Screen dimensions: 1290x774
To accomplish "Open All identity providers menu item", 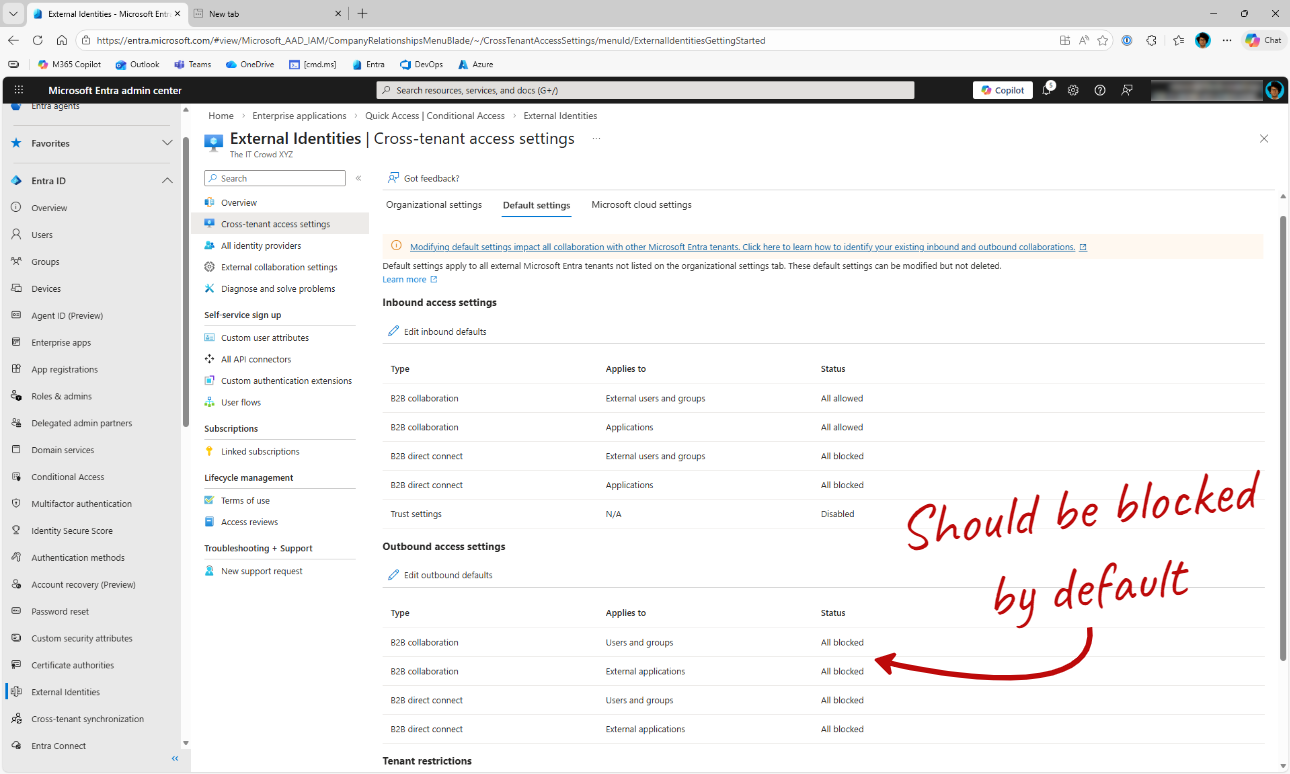I will pyautogui.click(x=261, y=246).
